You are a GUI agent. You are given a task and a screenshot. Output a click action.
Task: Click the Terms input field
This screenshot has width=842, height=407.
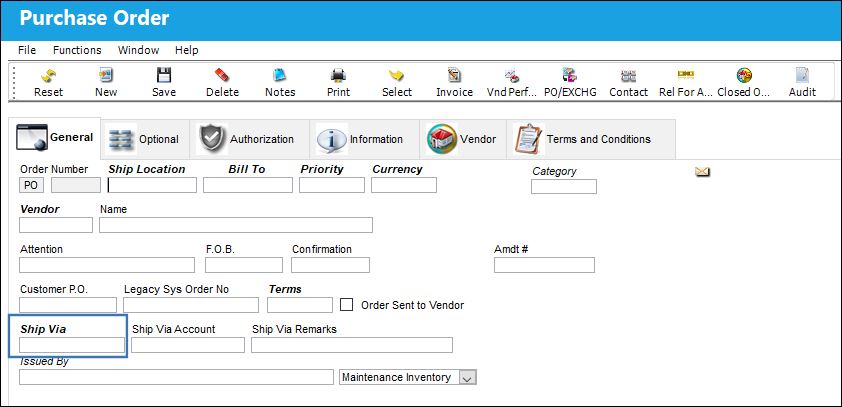coord(300,305)
